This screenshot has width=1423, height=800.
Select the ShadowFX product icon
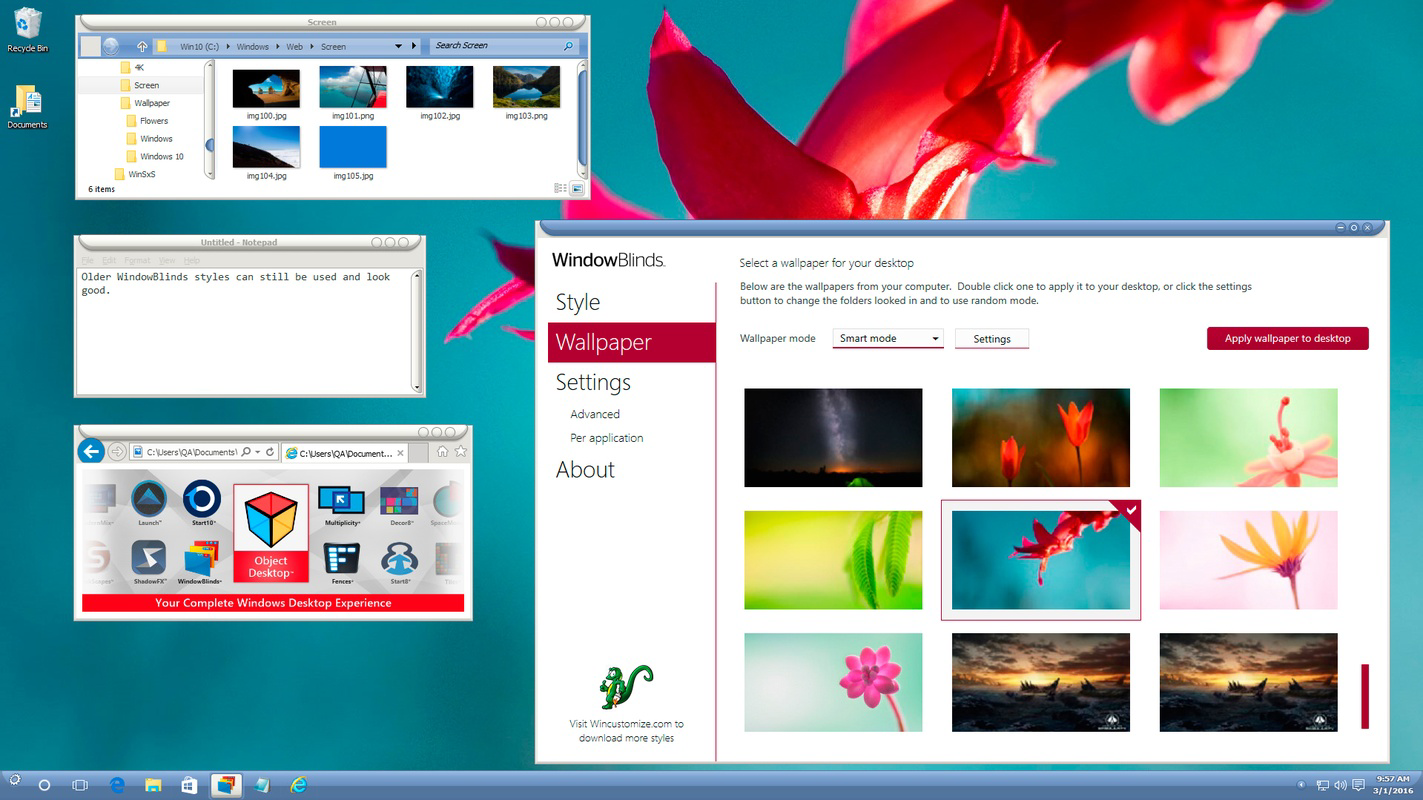click(148, 561)
